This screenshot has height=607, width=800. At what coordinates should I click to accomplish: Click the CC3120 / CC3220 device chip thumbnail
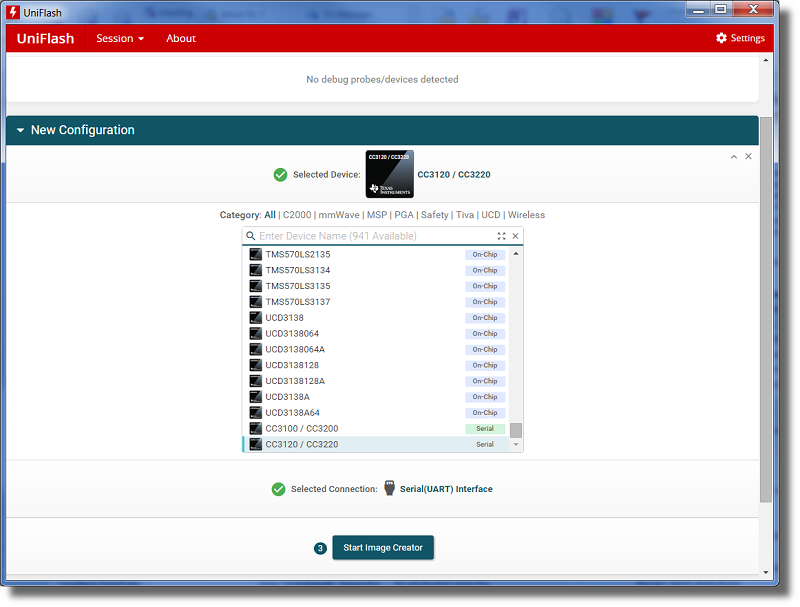click(390, 174)
